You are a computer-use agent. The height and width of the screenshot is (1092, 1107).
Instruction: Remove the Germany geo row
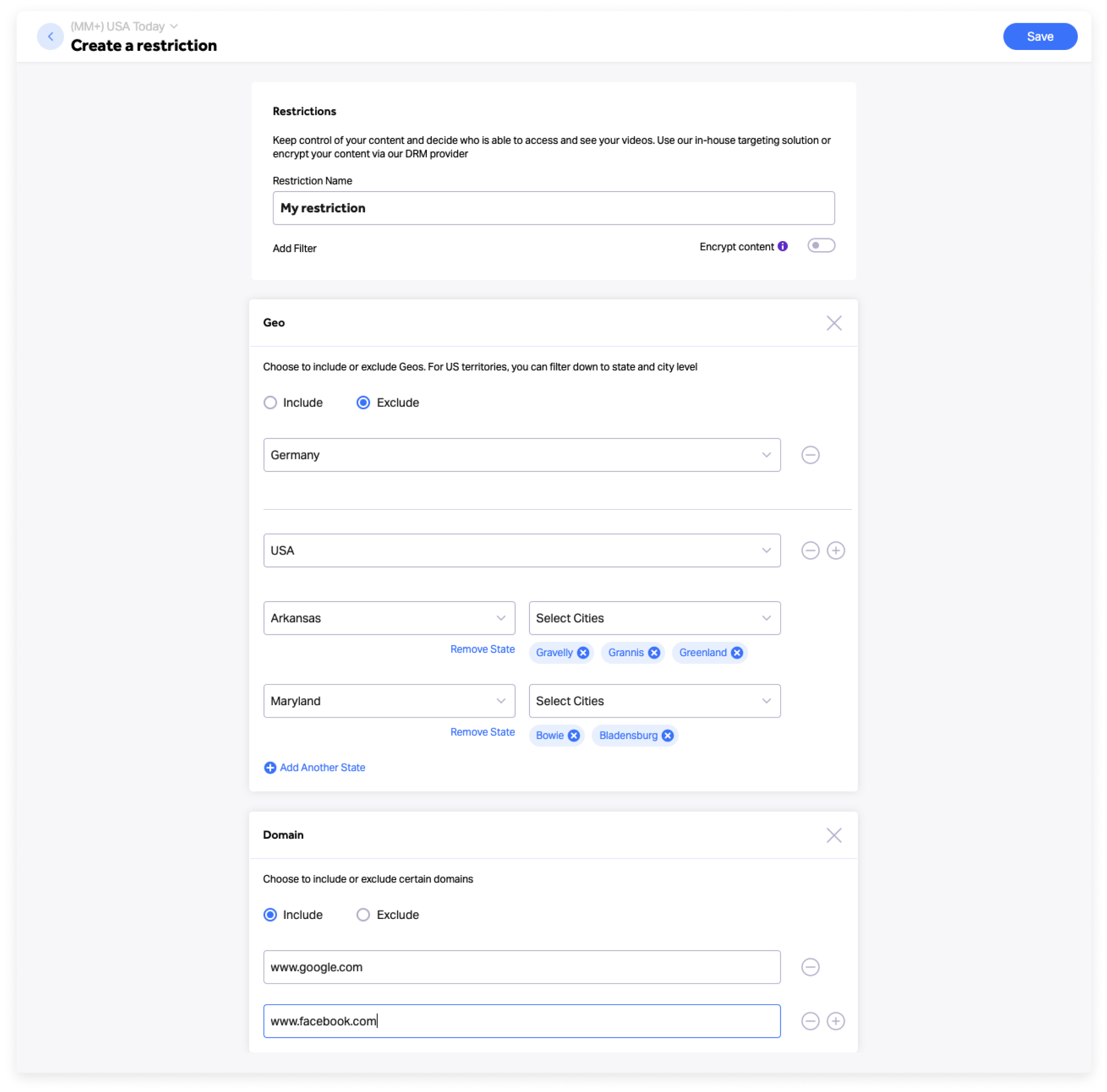tap(810, 455)
